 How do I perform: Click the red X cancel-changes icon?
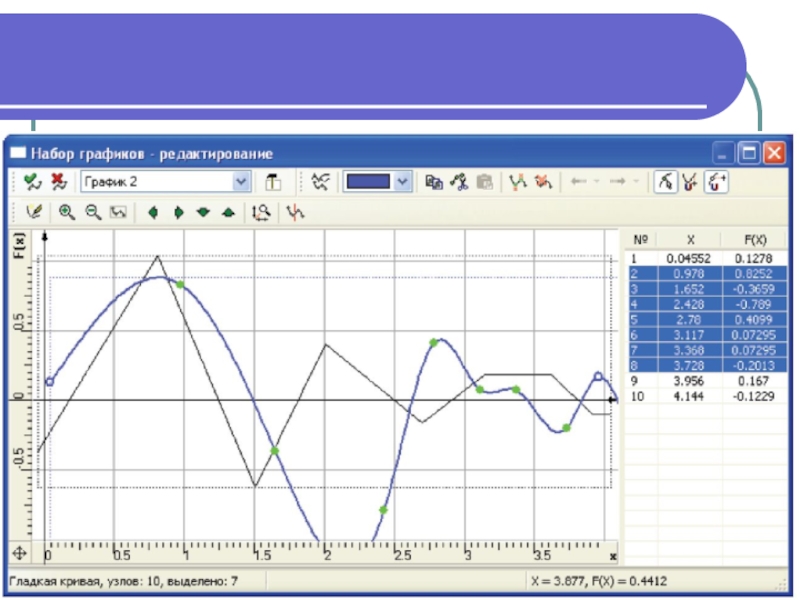(x=57, y=182)
